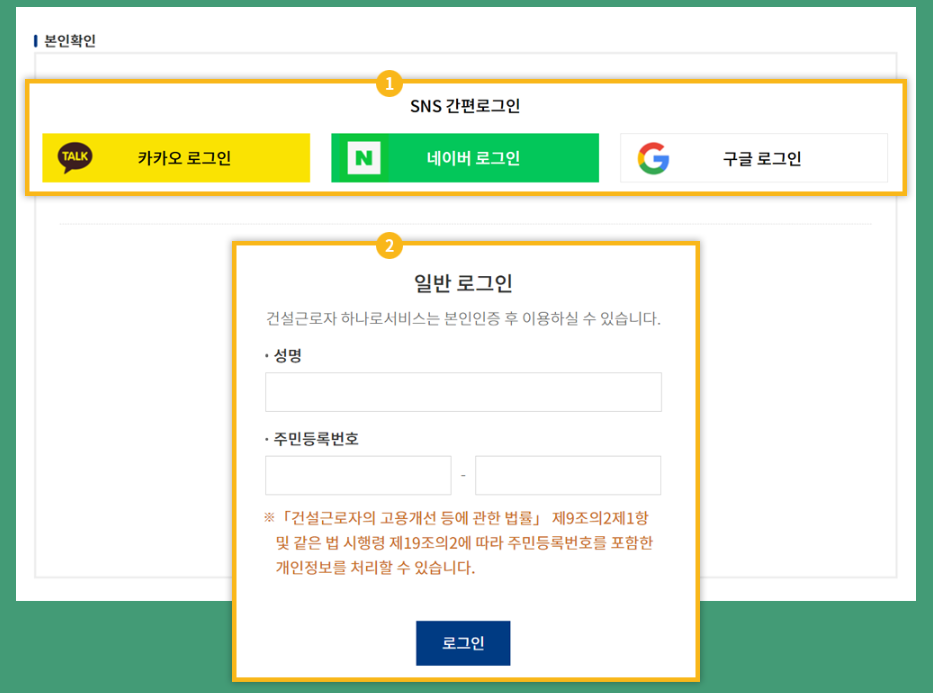Image resolution: width=933 pixels, height=693 pixels.
Task: Click the Google G logo icon
Action: [x=653, y=158]
